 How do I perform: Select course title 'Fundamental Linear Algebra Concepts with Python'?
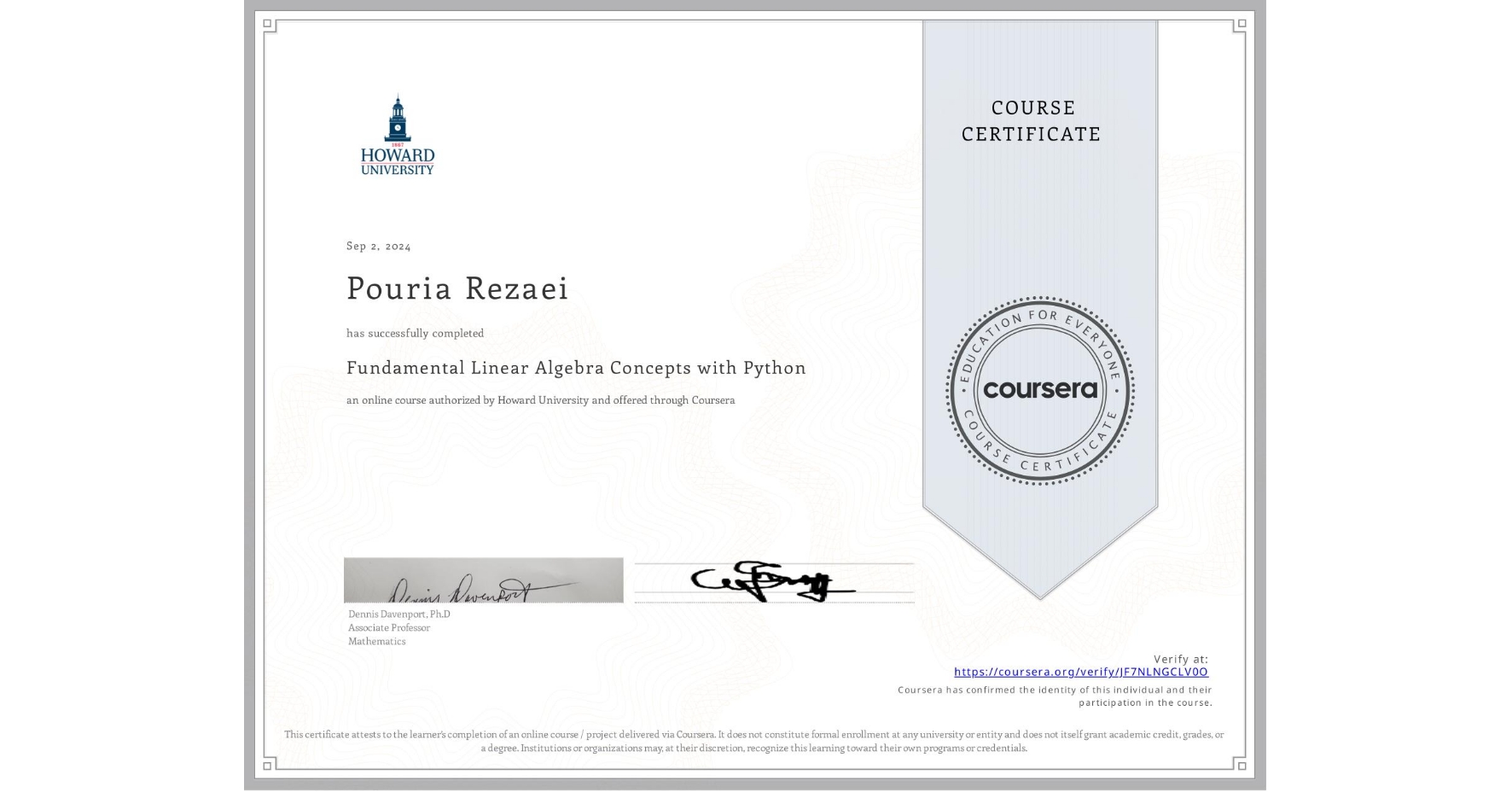pos(576,368)
